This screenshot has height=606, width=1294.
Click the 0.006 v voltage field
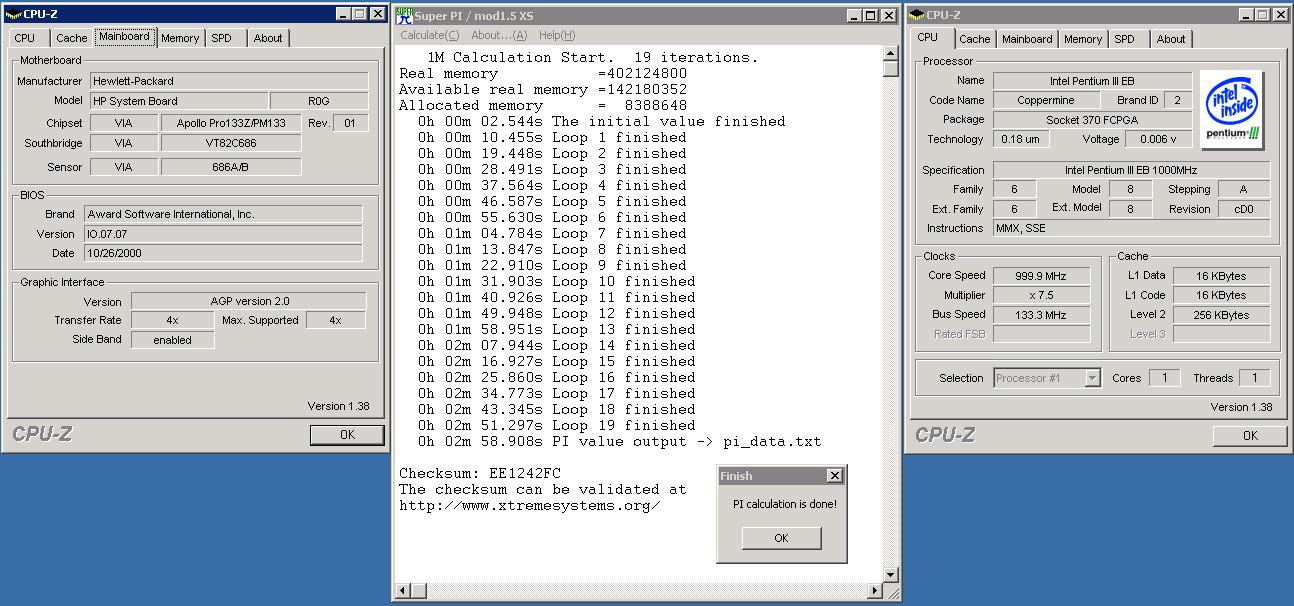pos(1158,140)
